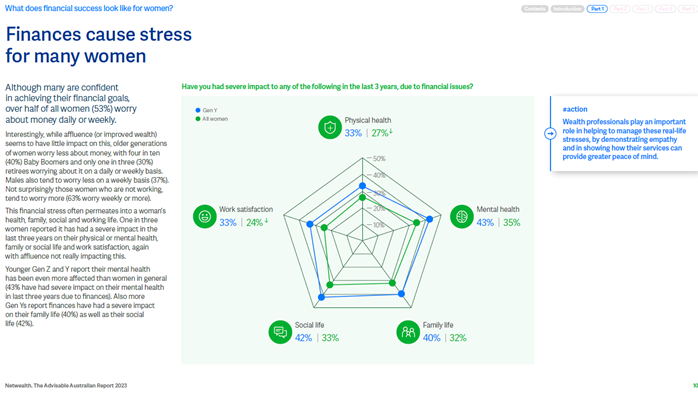Click the green All women legend dot
The height and width of the screenshot is (394, 698).
(x=198, y=119)
